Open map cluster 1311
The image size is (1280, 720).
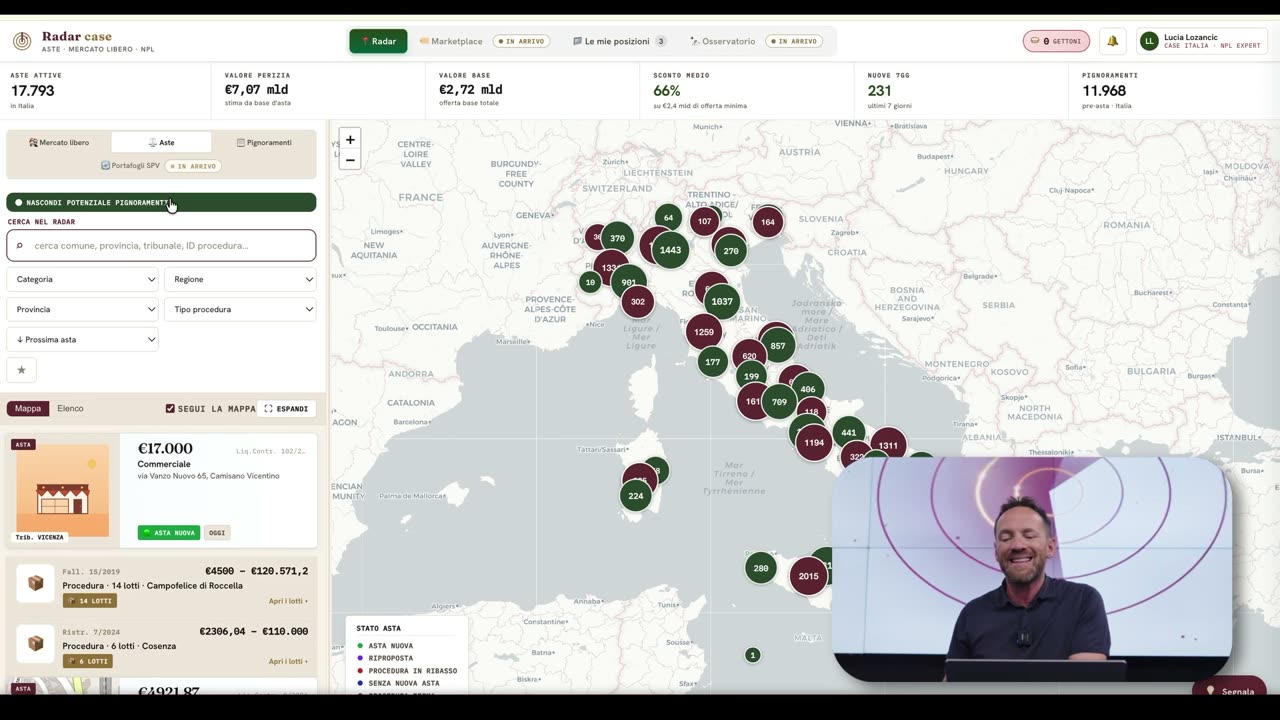click(x=888, y=446)
